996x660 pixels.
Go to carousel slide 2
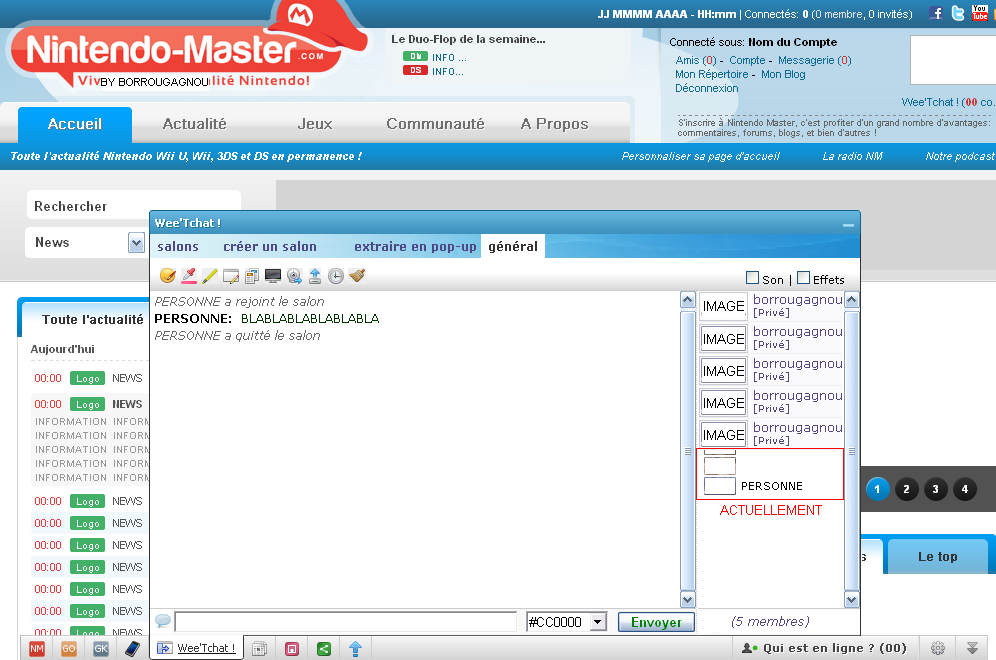906,489
